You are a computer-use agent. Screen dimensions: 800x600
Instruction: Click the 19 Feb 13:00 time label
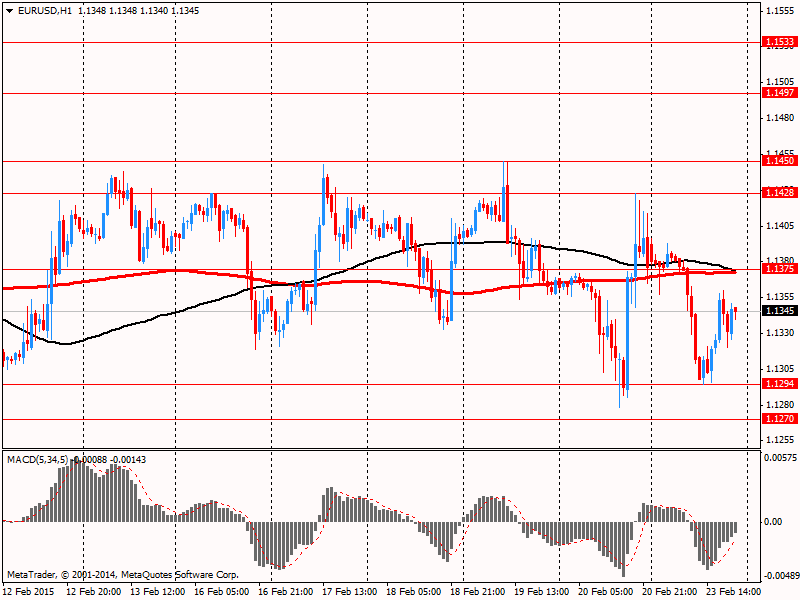coord(542,591)
